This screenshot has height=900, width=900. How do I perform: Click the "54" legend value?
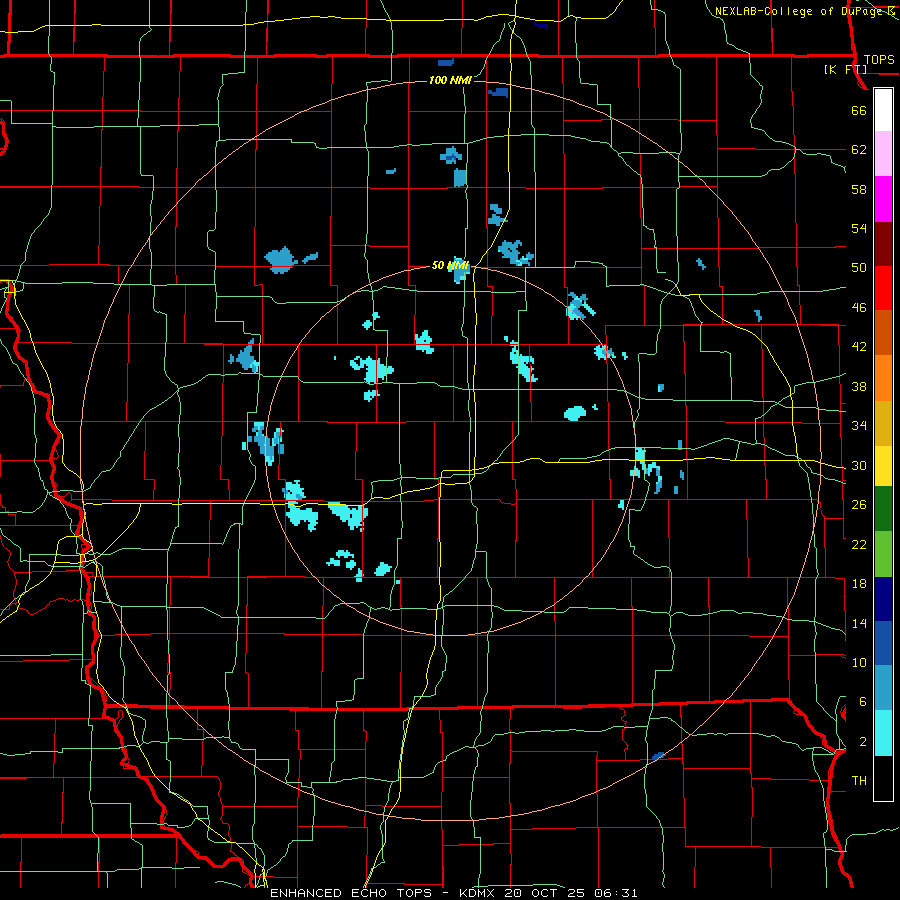pos(859,228)
